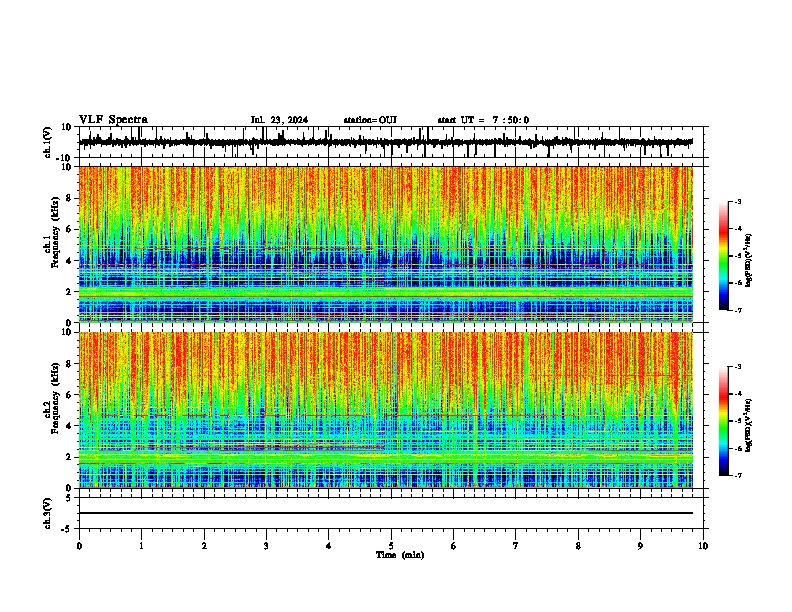Screen dimensions: 792x612
Task: Click the ch.2 spectrogram color bar
Action: [724, 421]
